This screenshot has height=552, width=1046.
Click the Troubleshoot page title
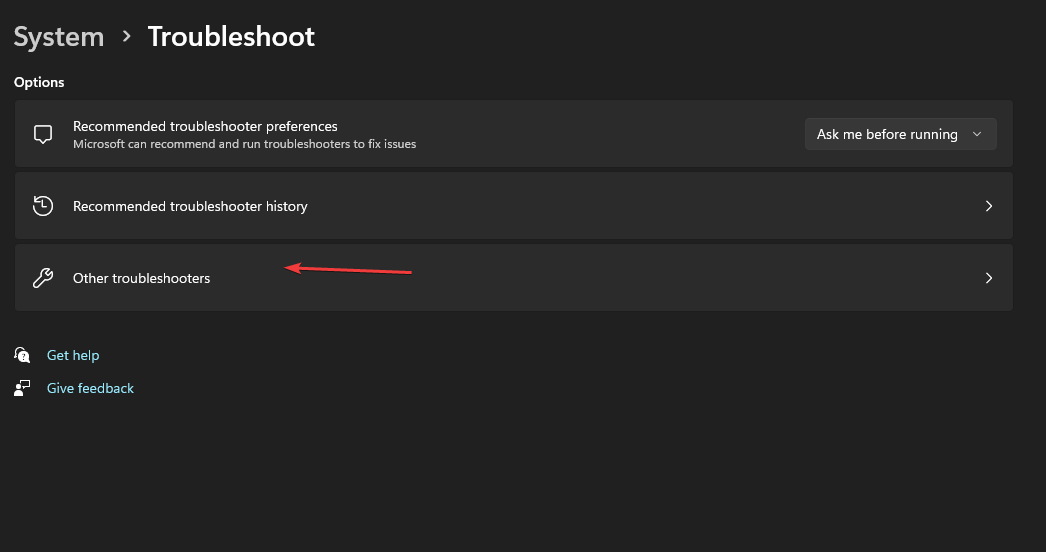(x=231, y=37)
